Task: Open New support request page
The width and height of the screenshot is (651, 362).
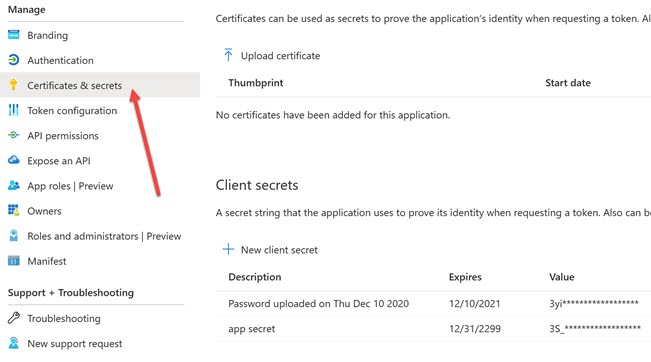Action: coord(75,344)
